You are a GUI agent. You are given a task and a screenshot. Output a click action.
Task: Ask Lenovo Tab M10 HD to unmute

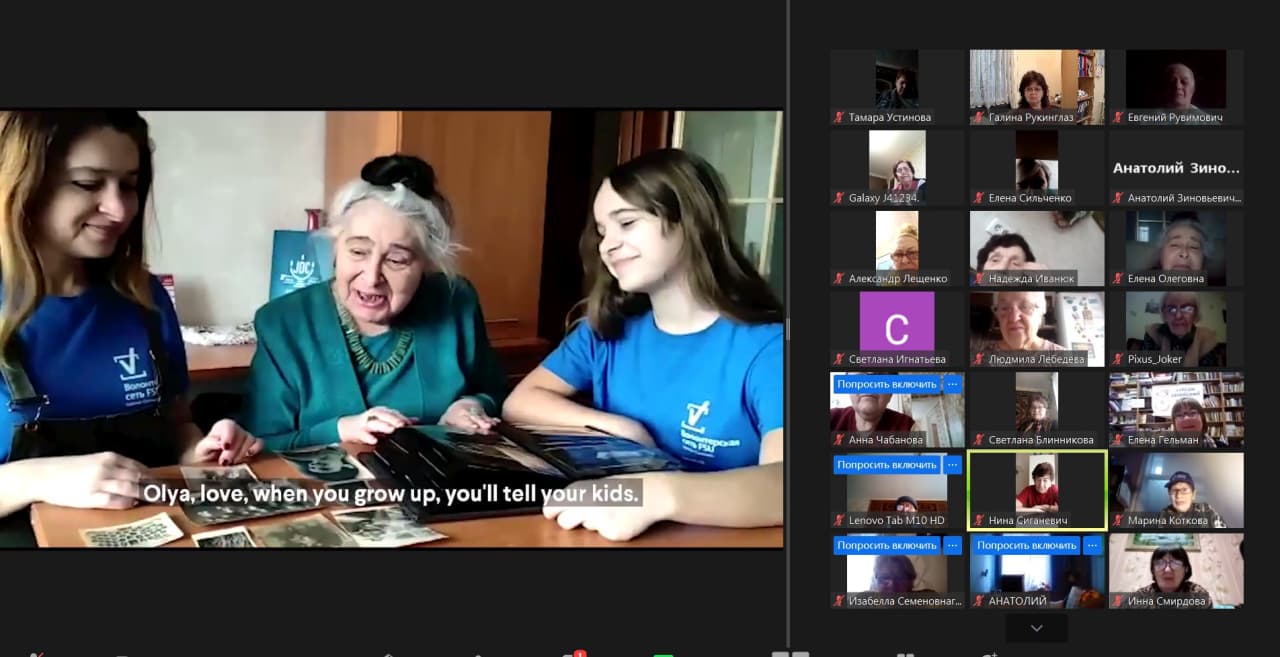886,465
